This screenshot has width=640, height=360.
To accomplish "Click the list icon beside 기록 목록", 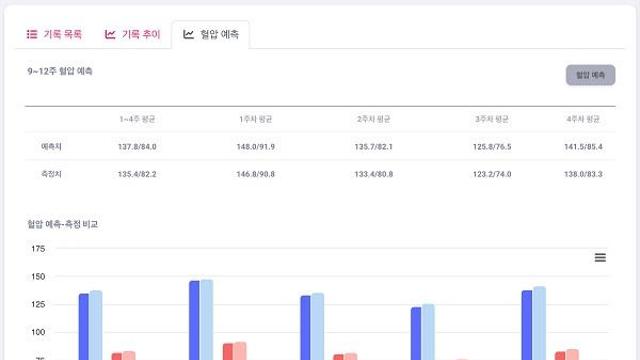I will [32, 34].
